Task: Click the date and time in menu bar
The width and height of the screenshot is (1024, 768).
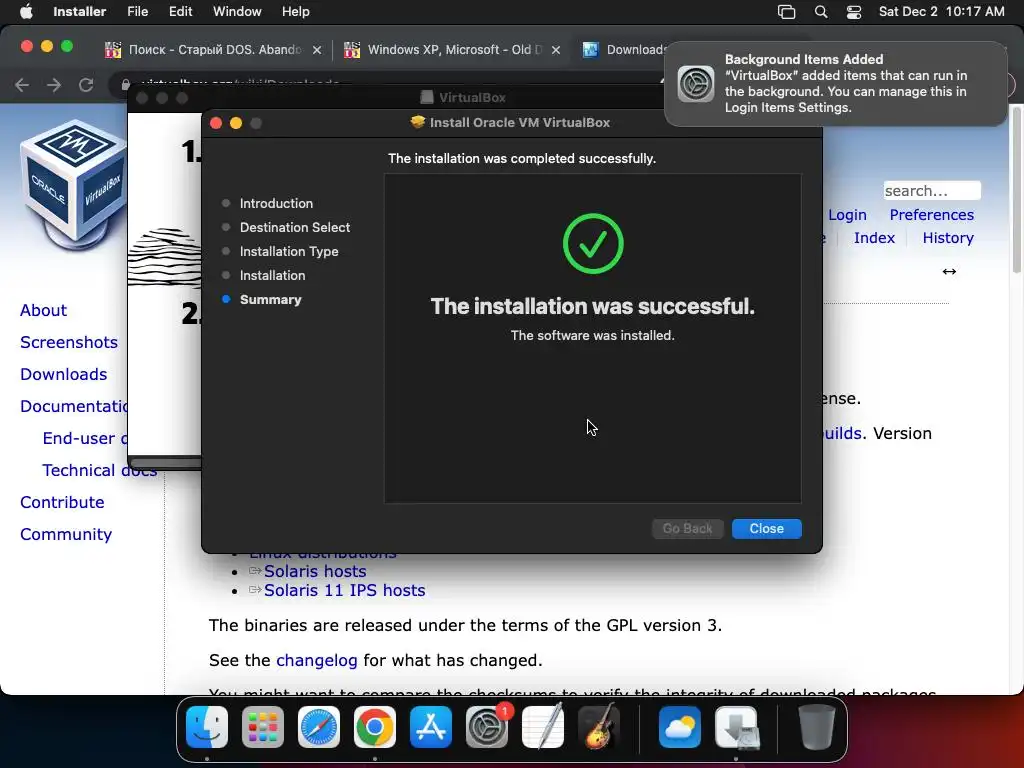Action: (941, 12)
